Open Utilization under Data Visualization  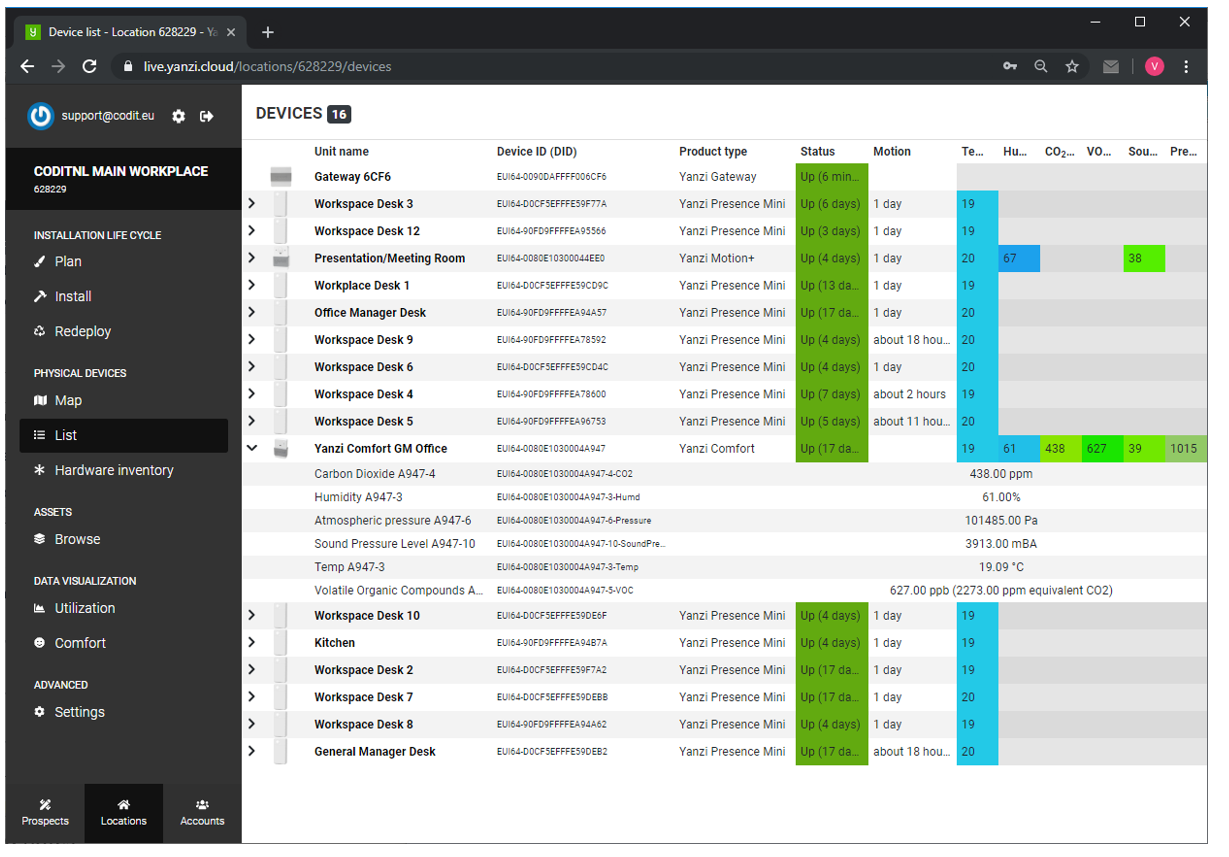[84, 608]
